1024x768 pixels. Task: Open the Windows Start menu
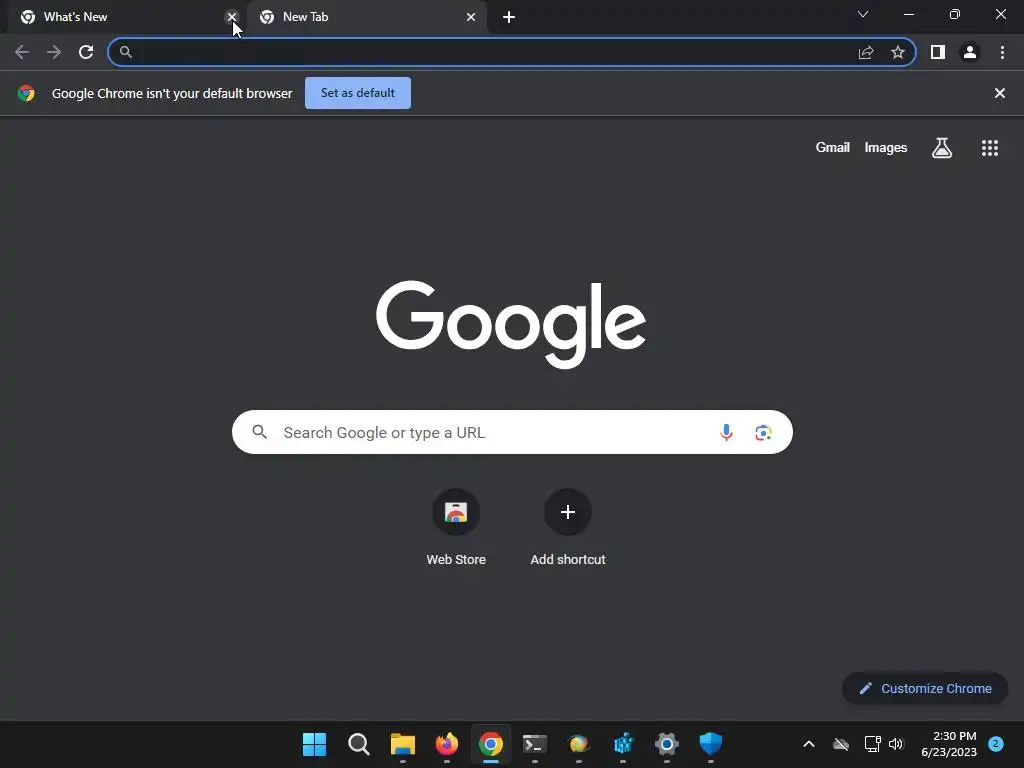(314, 744)
